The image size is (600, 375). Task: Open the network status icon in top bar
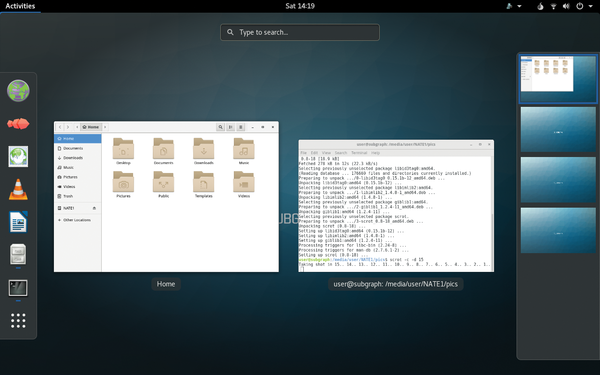point(553,6)
